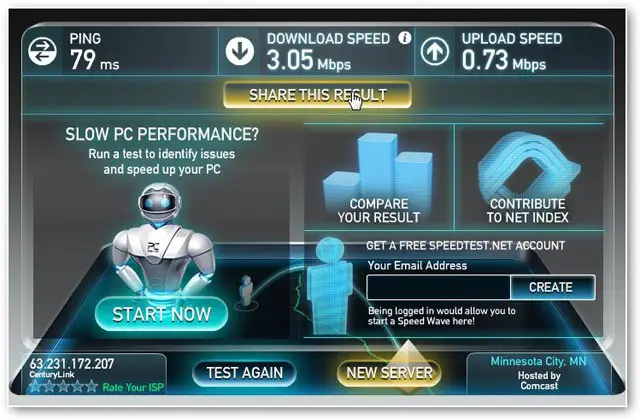Click the upload speed arrow icon
This screenshot has height=420, width=640.
click(435, 51)
